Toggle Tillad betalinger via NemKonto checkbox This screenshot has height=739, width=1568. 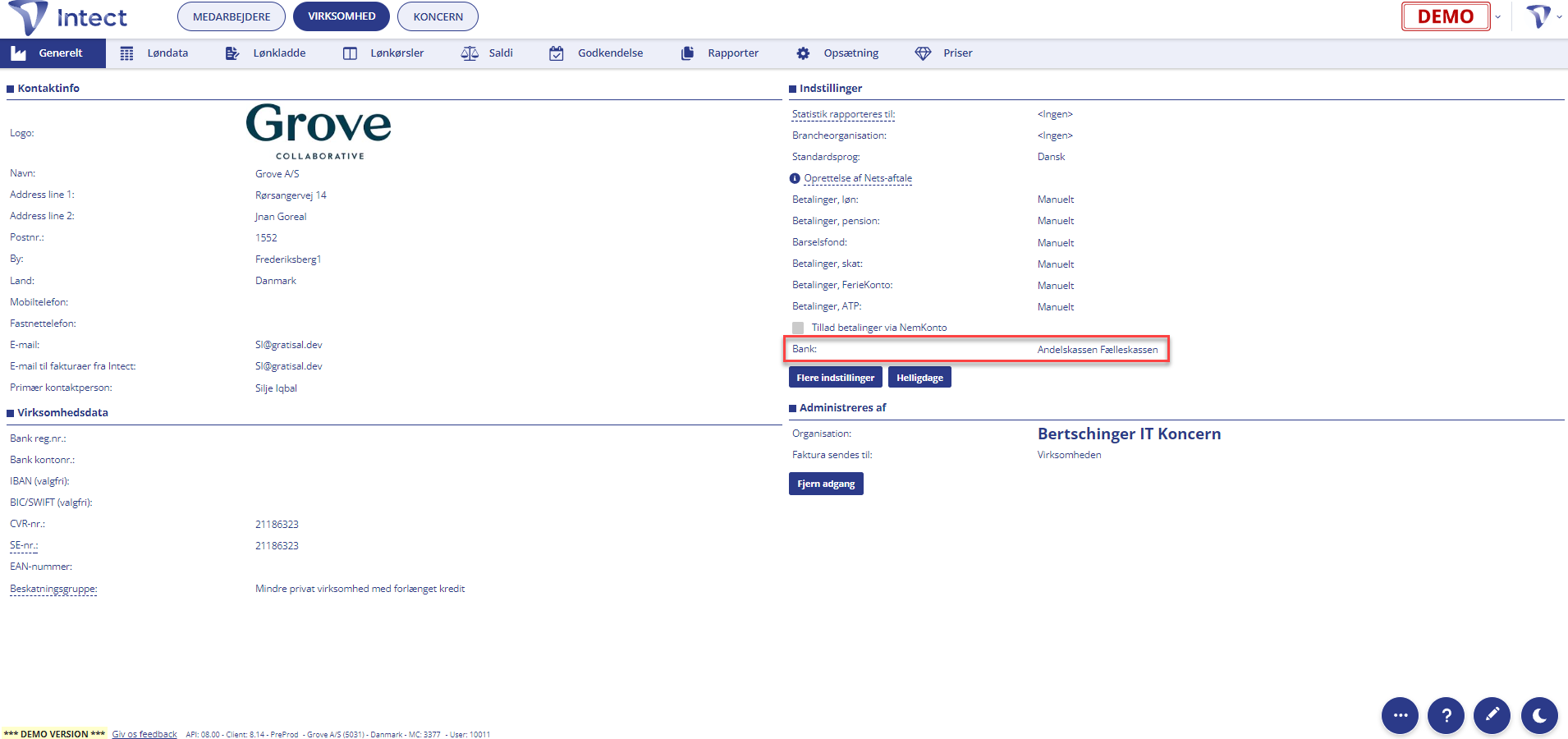[x=798, y=328]
